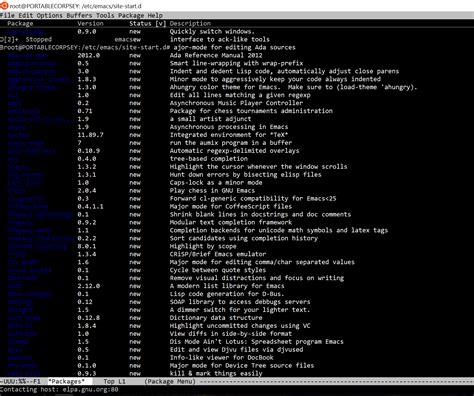Screen dimensions: 474x396
Task: Click the *Packages* buffer name in the mode line
Action: click(x=66, y=381)
